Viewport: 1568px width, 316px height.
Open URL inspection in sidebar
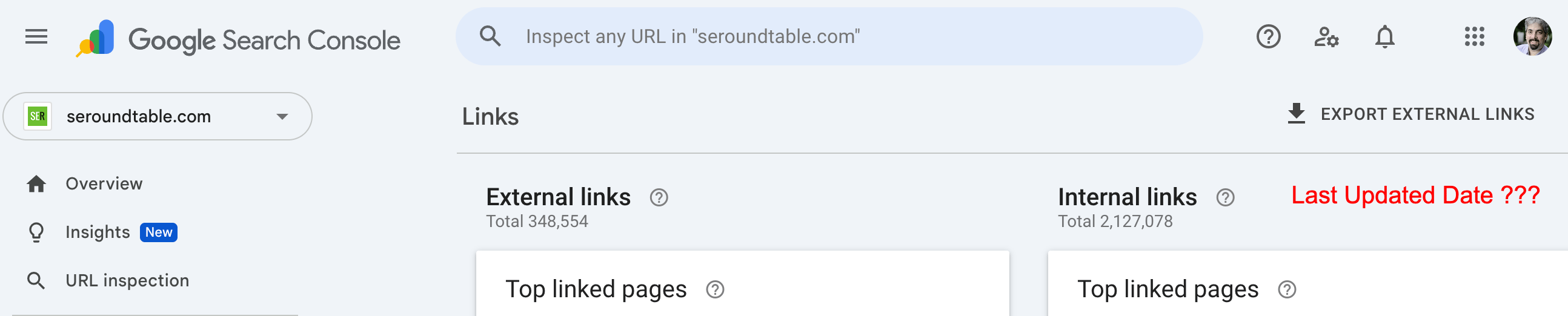pos(127,280)
